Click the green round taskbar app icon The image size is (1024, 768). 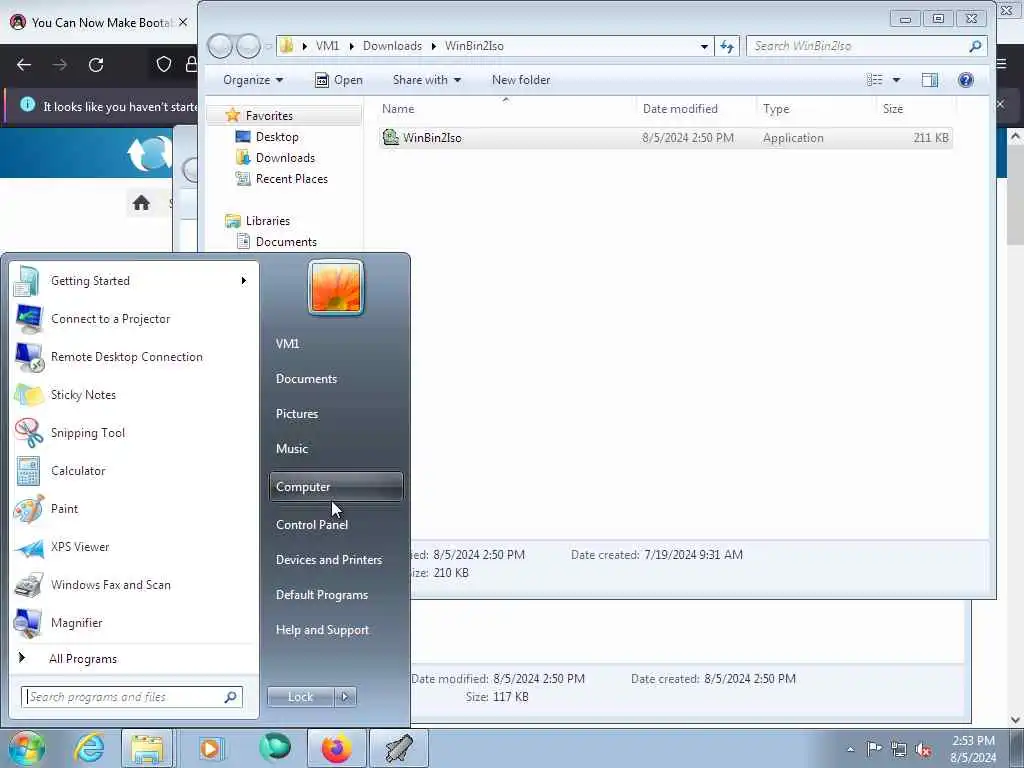pyautogui.click(x=274, y=748)
